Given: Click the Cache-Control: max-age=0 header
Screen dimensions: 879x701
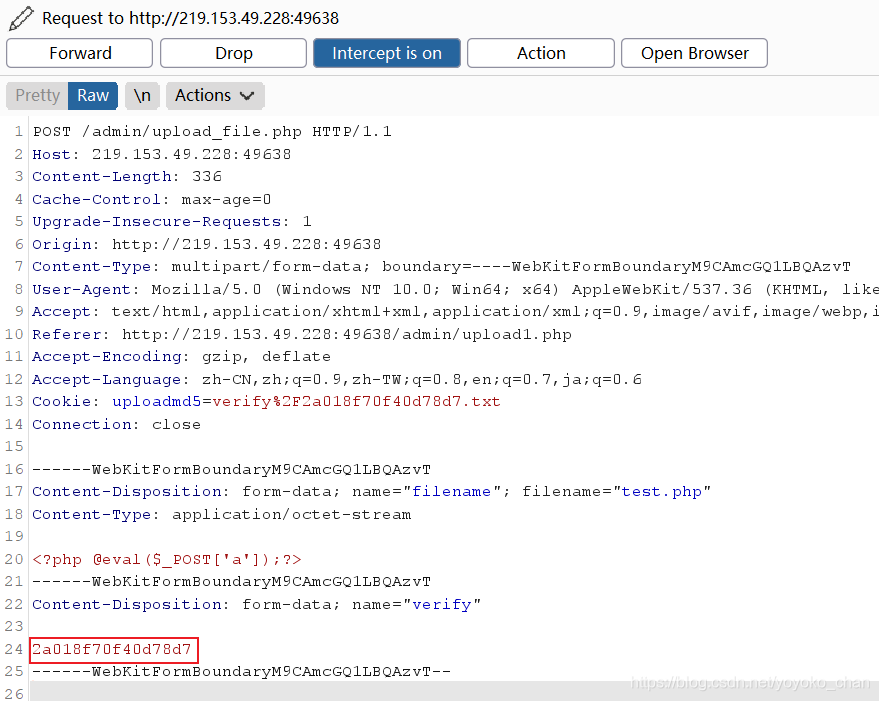Looking at the screenshot, I should [x=152, y=199].
